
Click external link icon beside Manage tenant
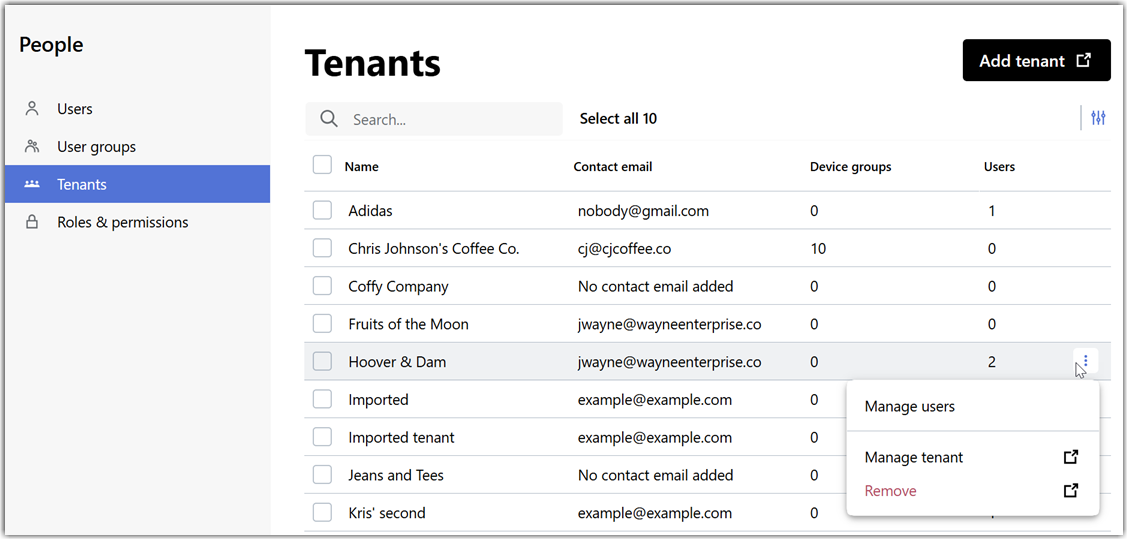click(1070, 457)
